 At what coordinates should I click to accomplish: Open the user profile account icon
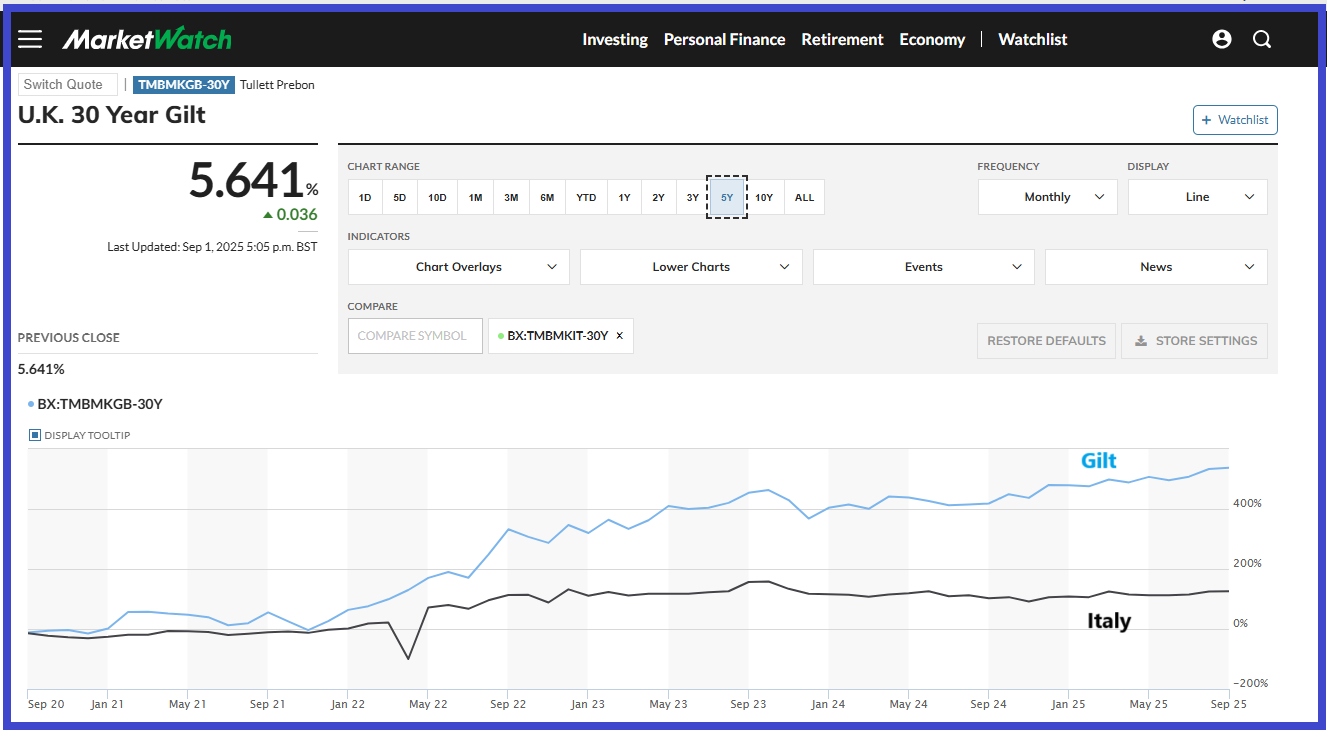(x=1221, y=39)
